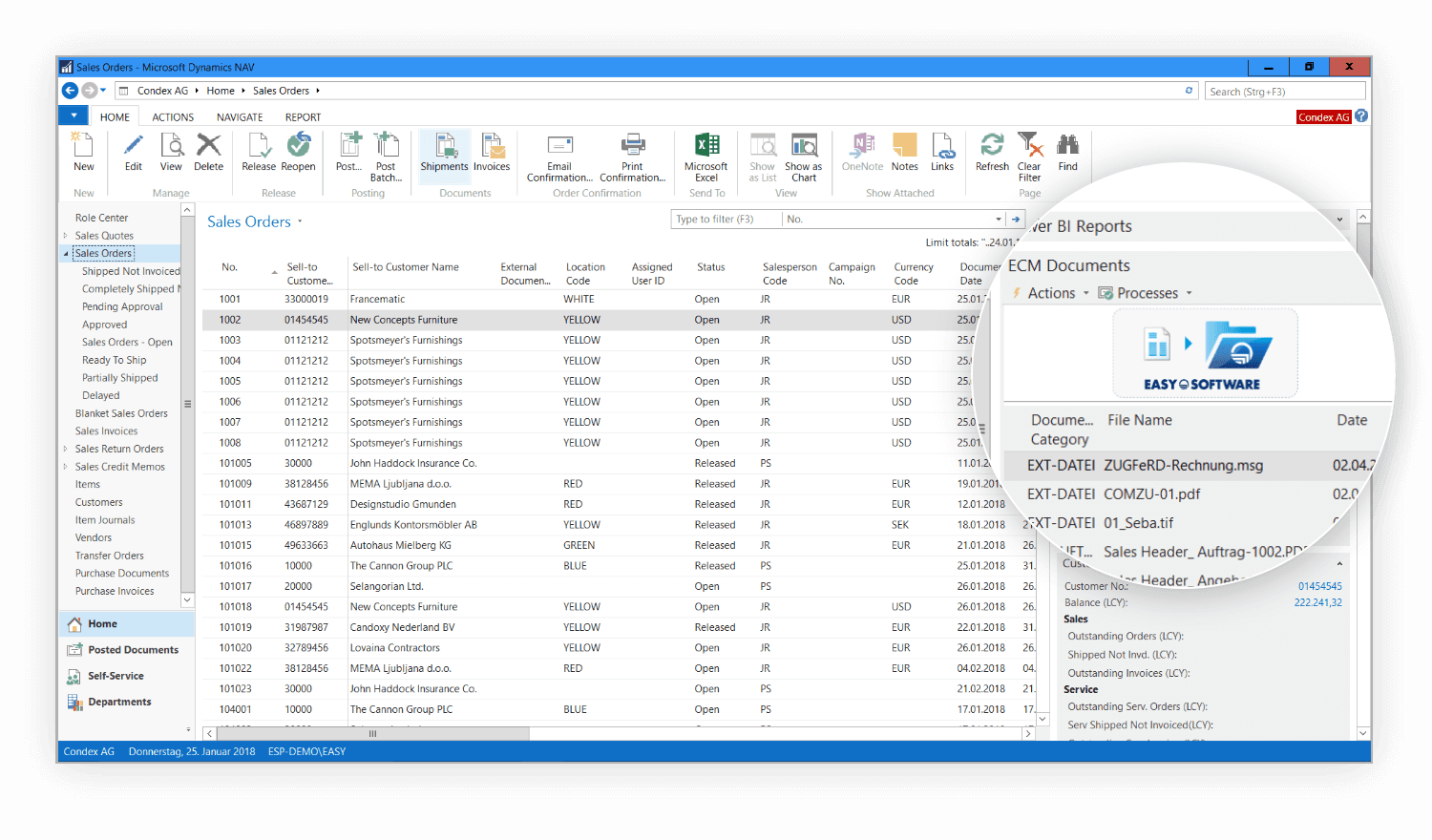Screen dimensions: 1432x840
Task: Collapse the Sales Orders tree node
Action: (66, 254)
